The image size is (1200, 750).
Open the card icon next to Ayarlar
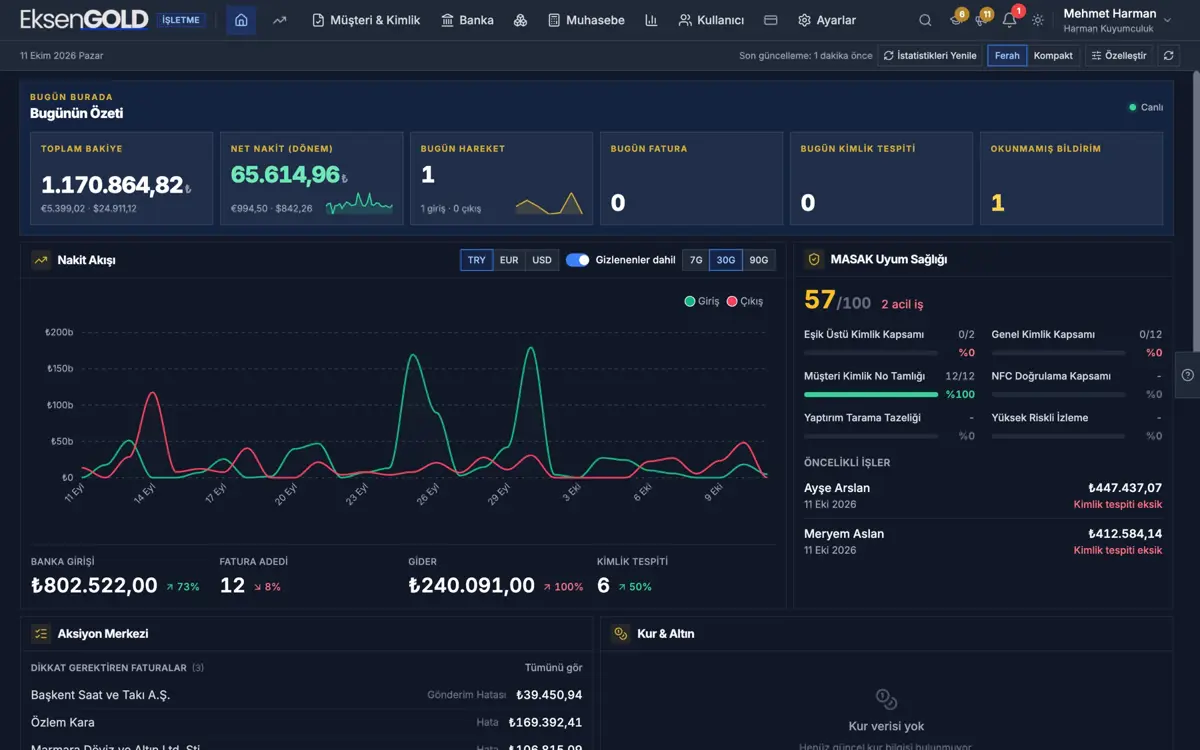point(770,20)
